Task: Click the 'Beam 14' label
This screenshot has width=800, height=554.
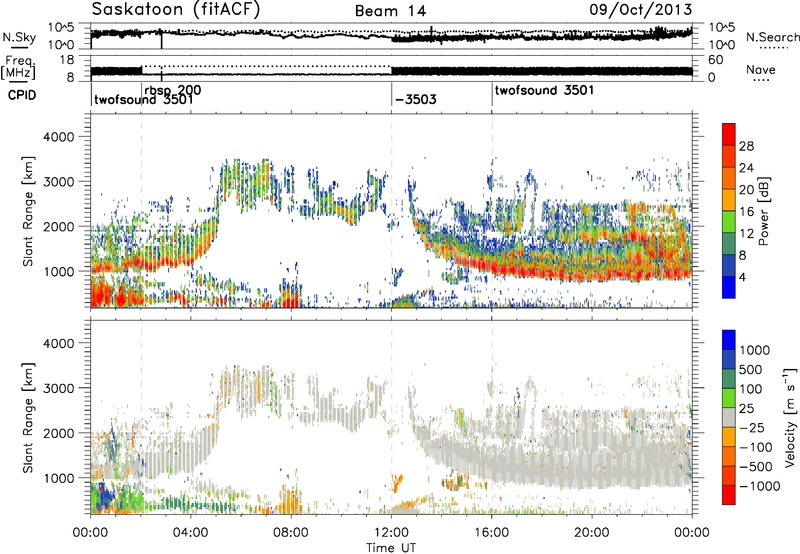Action: 390,11
